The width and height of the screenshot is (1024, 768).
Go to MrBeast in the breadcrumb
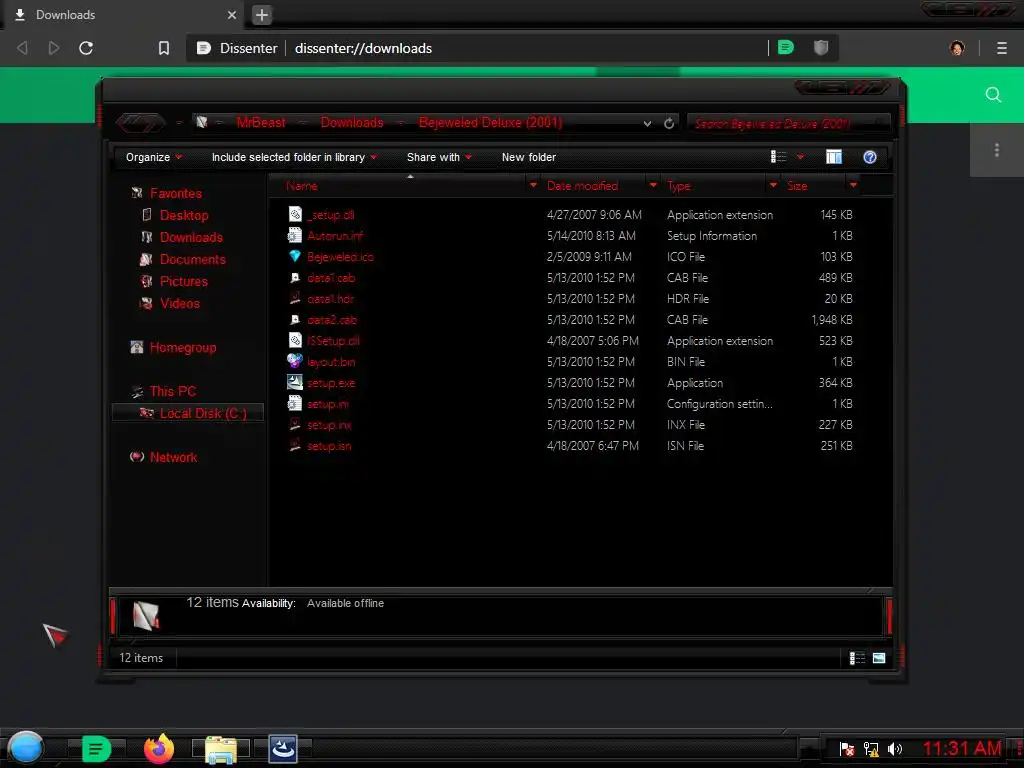click(x=261, y=123)
